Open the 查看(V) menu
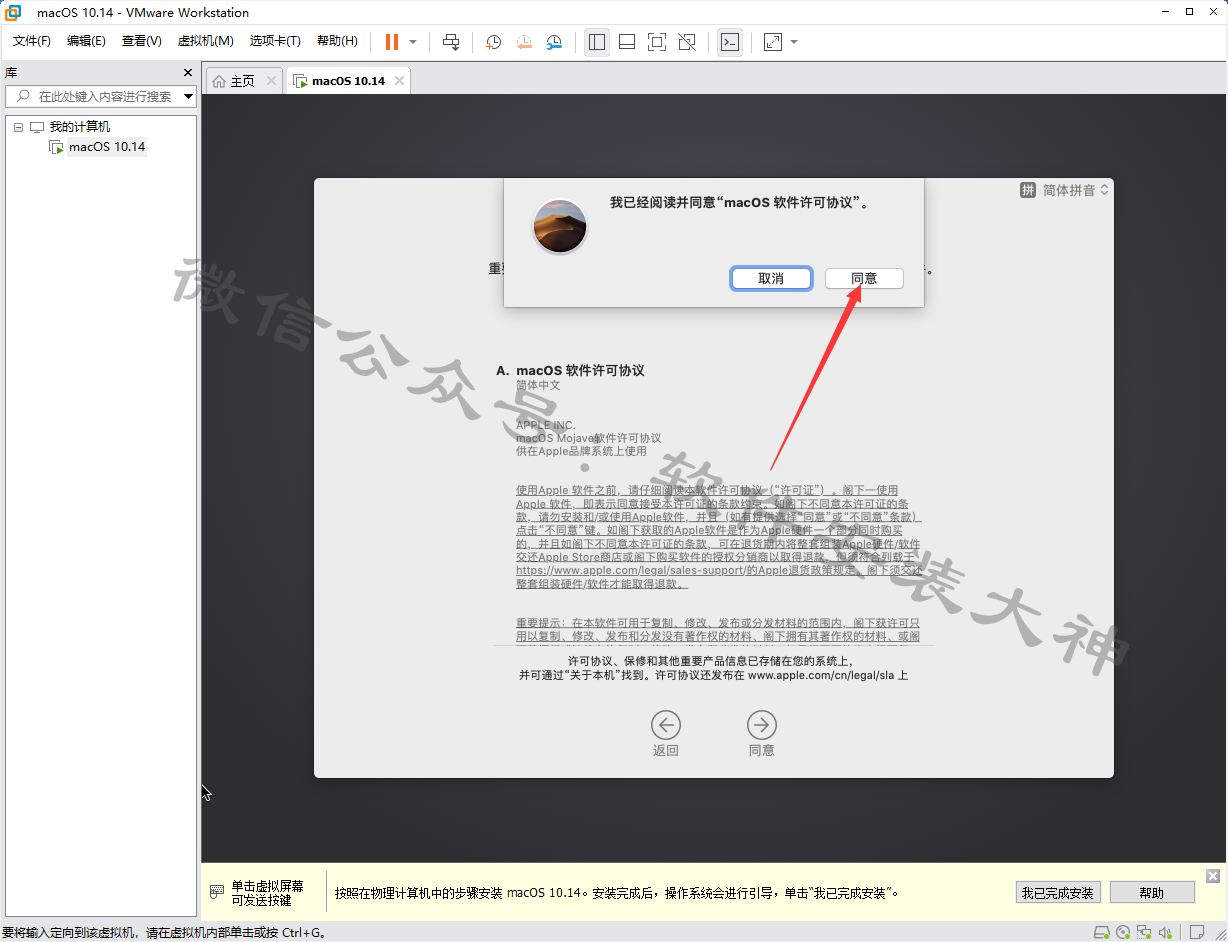 [x=142, y=41]
